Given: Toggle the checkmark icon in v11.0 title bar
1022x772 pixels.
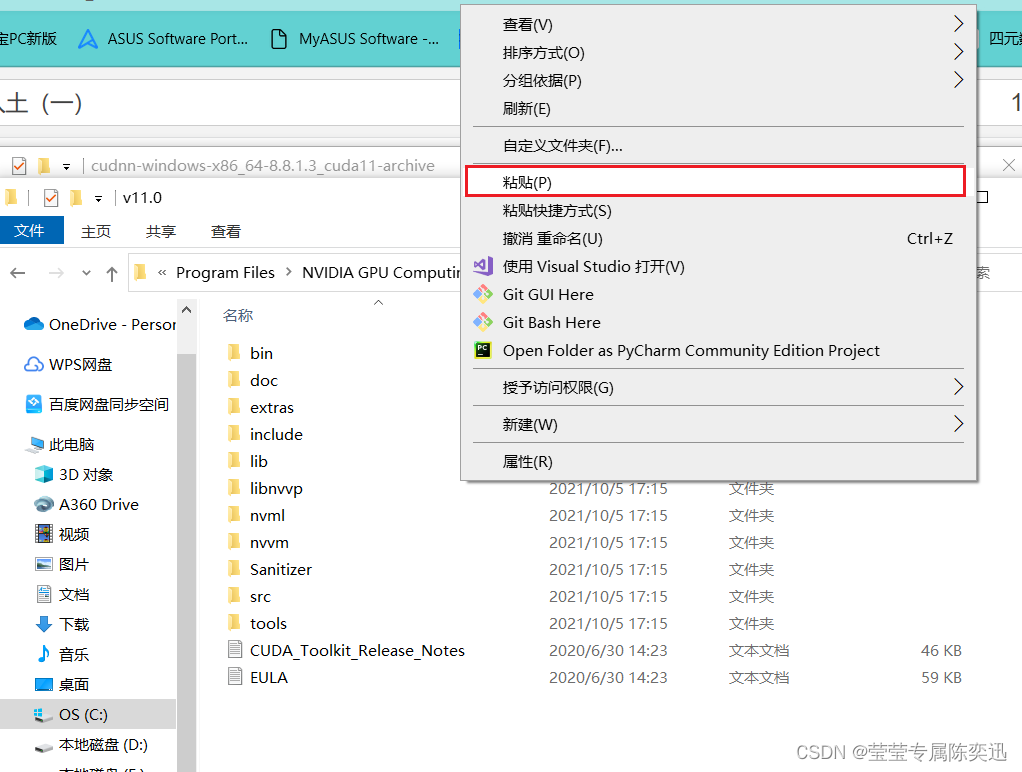Looking at the screenshot, I should [x=50, y=198].
